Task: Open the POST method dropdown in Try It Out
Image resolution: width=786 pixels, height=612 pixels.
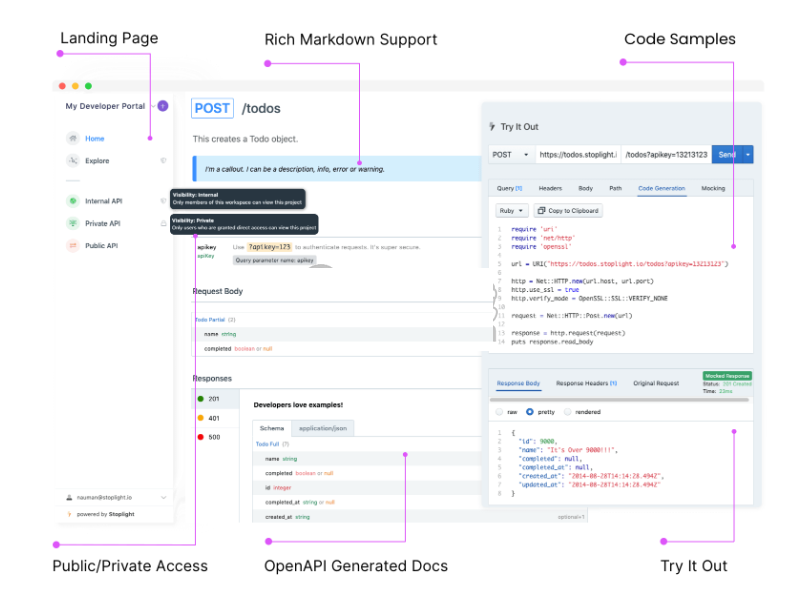Action: click(511, 154)
